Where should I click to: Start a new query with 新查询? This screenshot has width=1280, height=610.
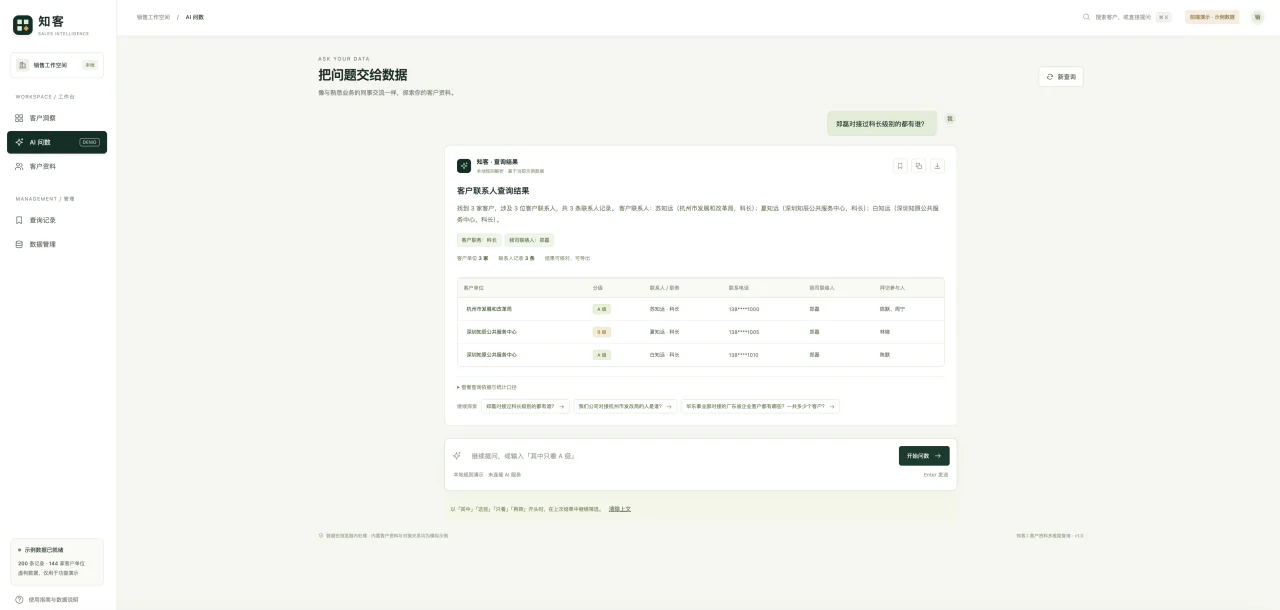[1061, 76]
